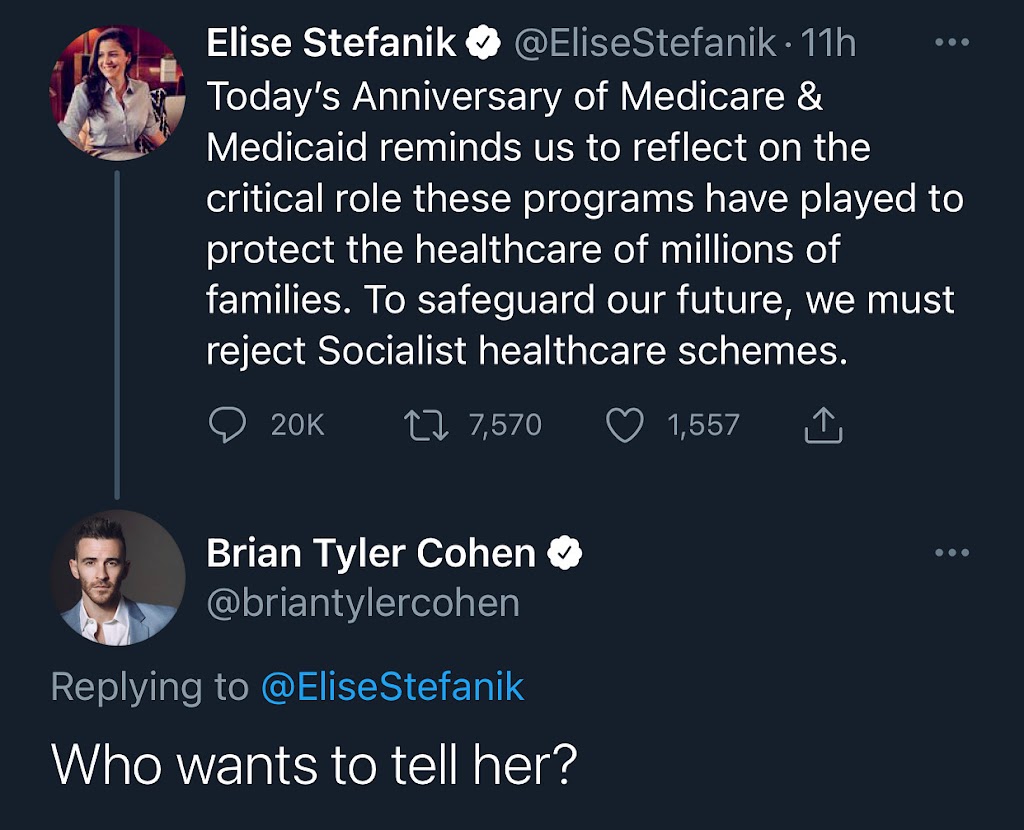This screenshot has width=1024, height=830.
Task: View the 20K replies count
Action: (297, 426)
